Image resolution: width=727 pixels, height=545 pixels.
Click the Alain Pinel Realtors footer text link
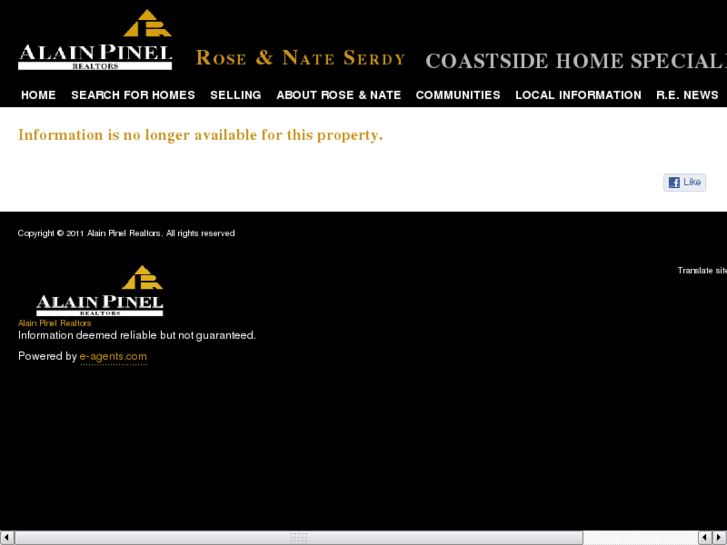(54, 323)
